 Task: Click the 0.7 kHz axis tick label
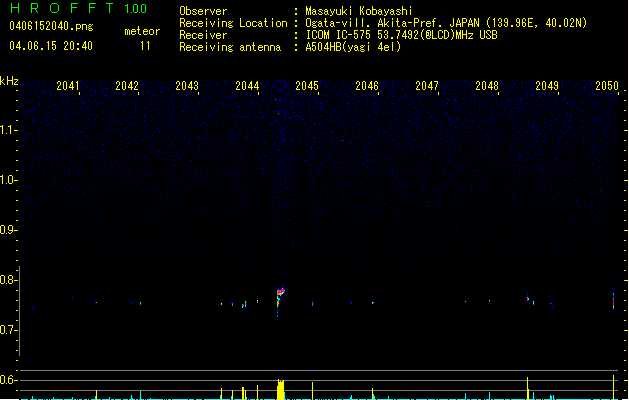click(8, 330)
